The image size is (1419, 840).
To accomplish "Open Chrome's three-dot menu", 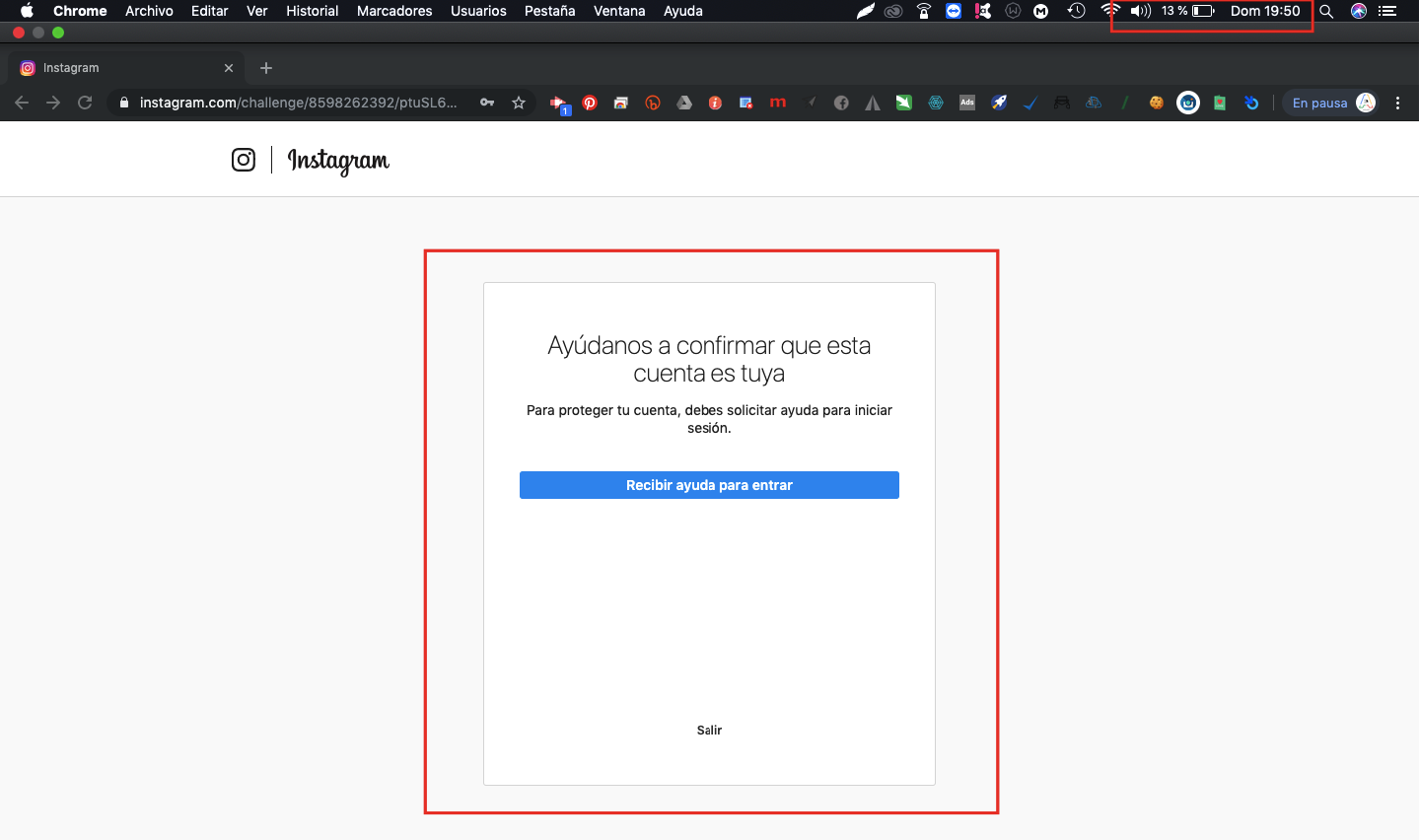I will (1397, 103).
